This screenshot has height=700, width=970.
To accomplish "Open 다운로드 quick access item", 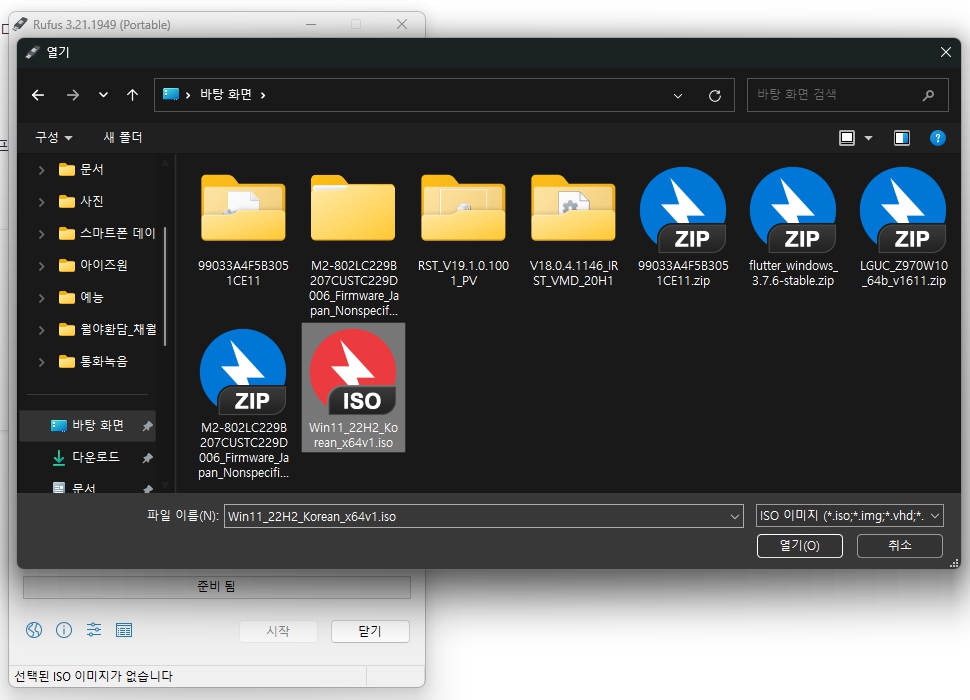I will tap(87, 458).
